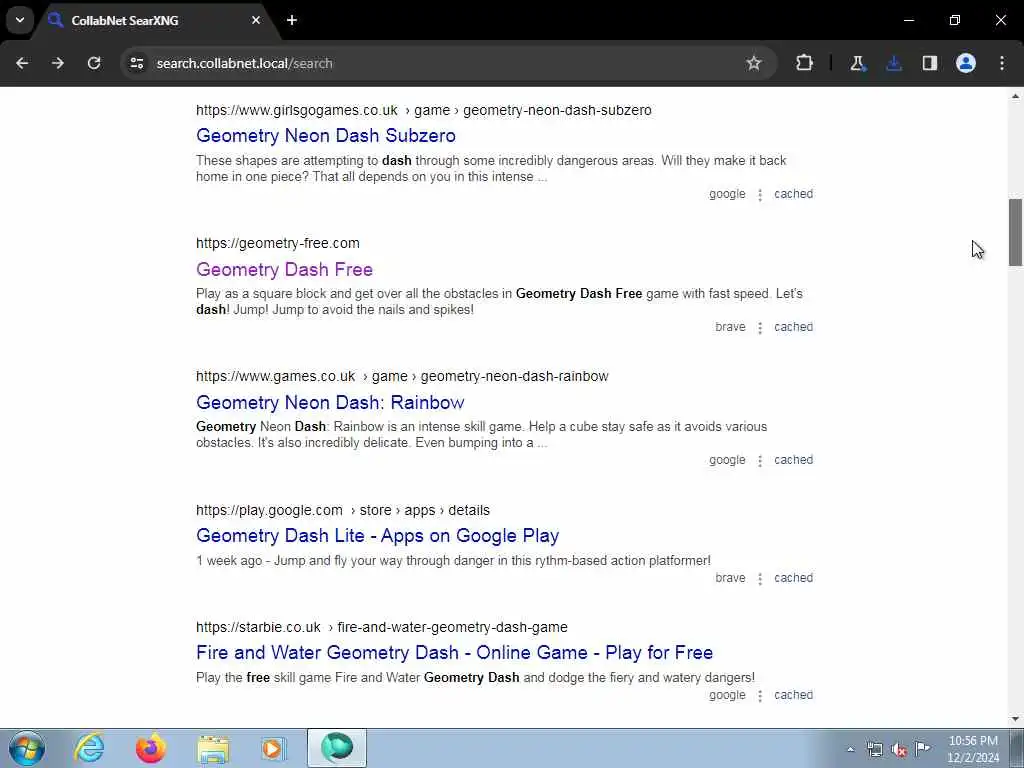This screenshot has width=1024, height=768.
Task: Open the tab search dropdown arrow
Action: pyautogui.click(x=20, y=20)
